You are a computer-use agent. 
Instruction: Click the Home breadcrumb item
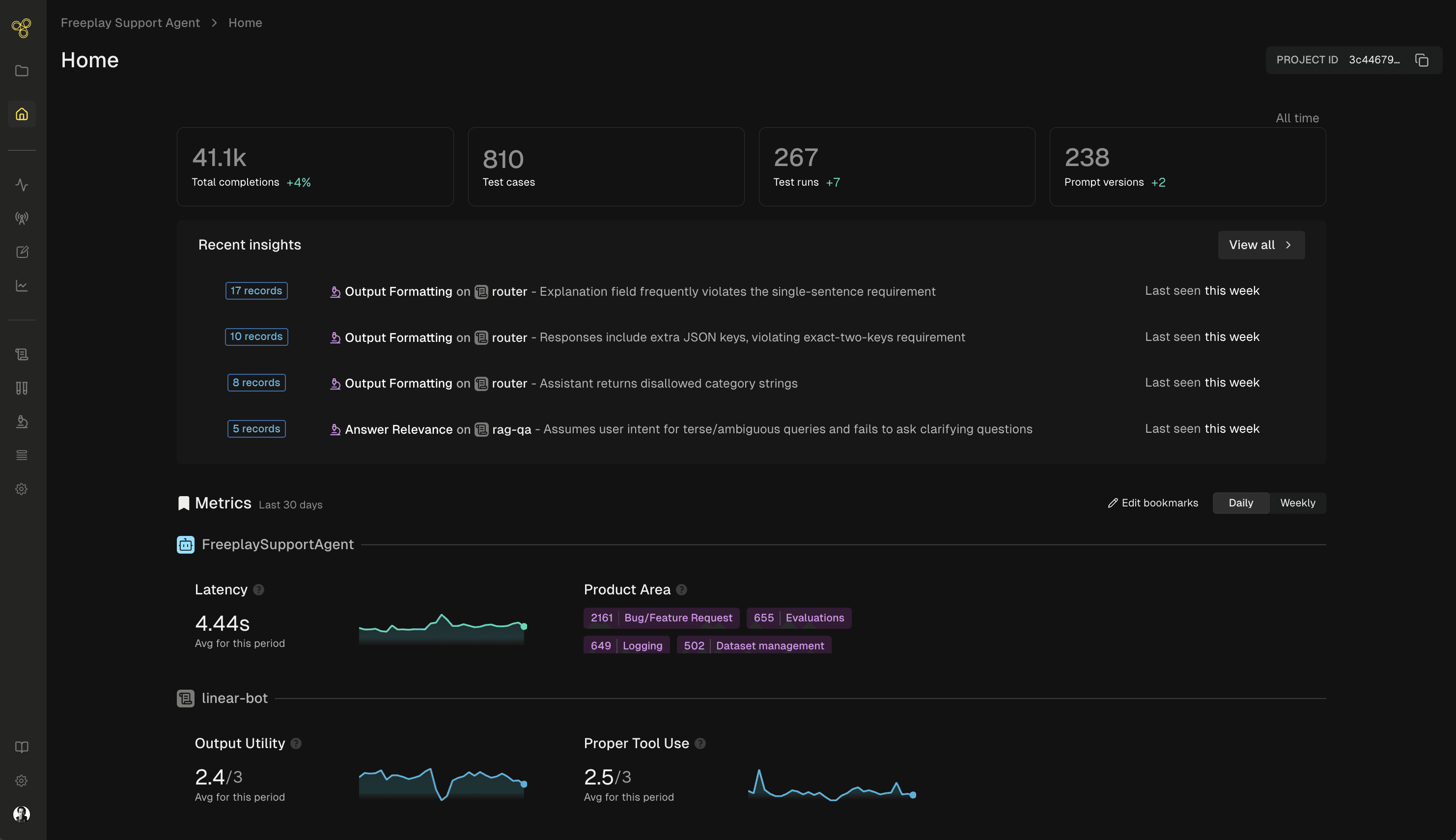(245, 23)
